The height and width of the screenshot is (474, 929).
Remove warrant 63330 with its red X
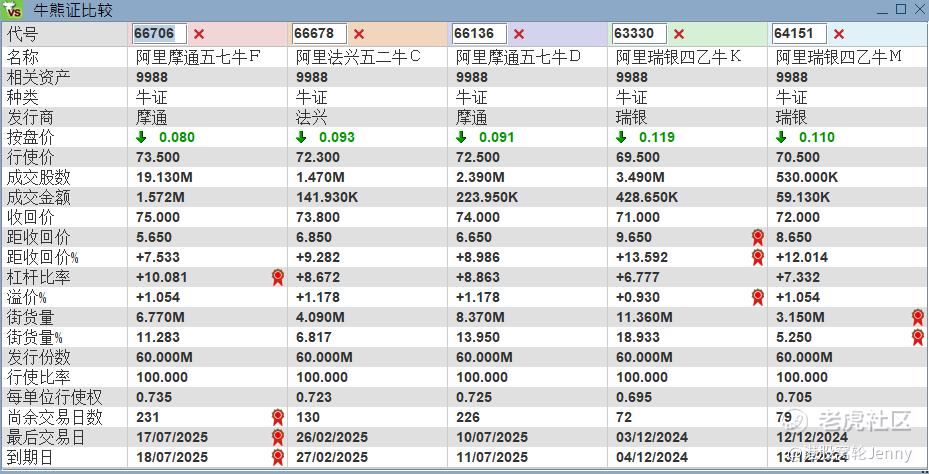(x=679, y=34)
